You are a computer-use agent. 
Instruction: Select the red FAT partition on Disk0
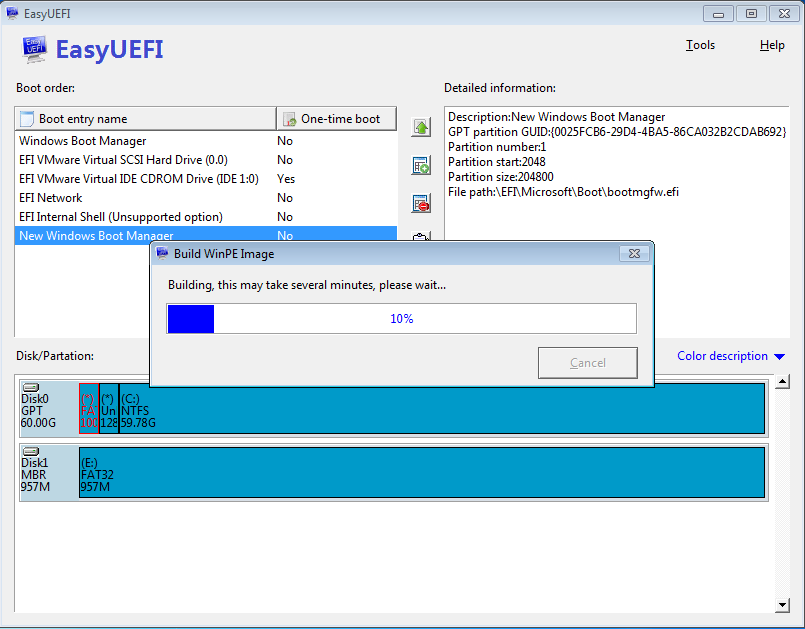[x=89, y=409]
